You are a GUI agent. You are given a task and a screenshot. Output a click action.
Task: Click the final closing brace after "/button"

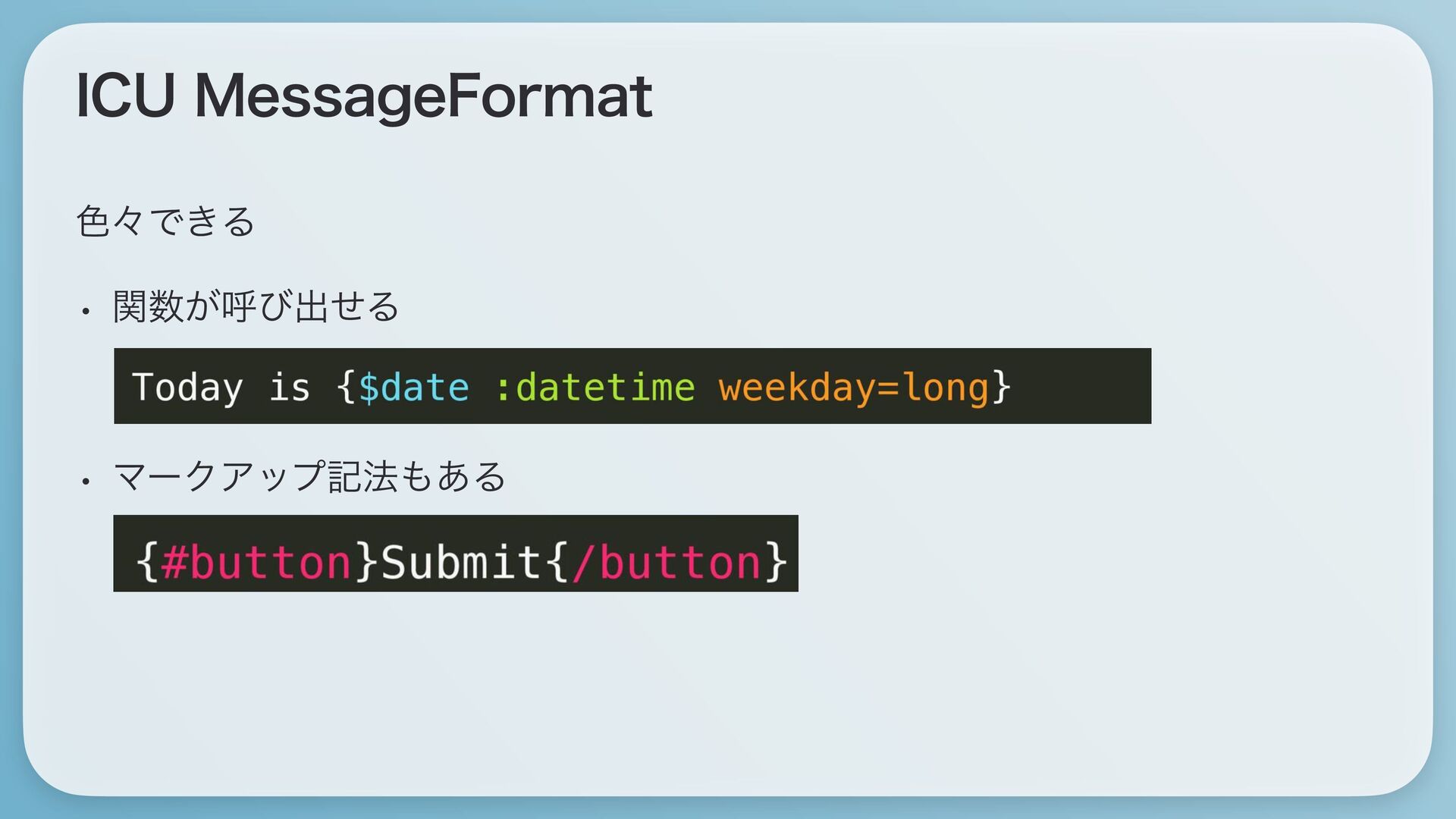click(776, 562)
